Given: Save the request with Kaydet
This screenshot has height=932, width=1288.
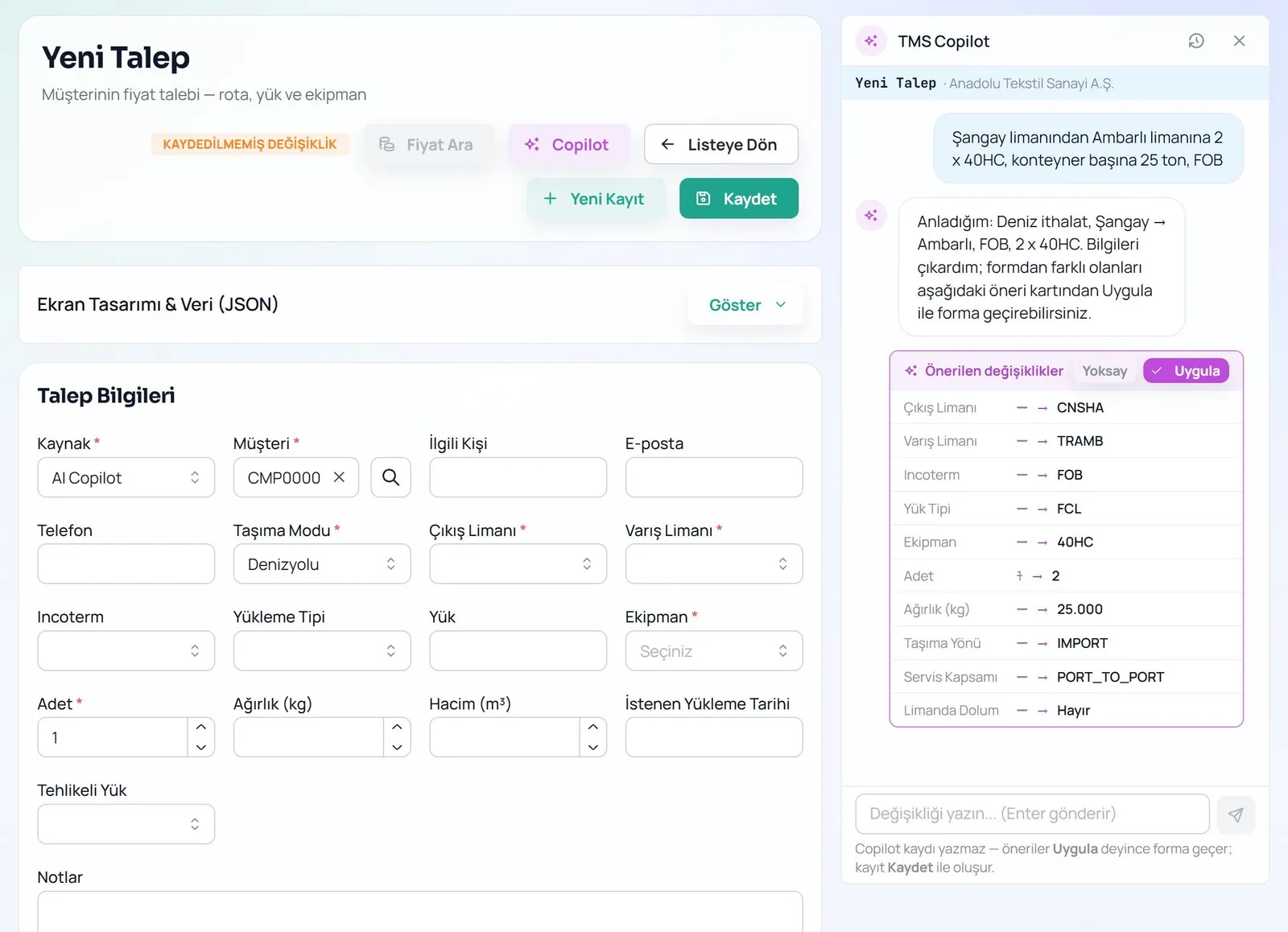Looking at the screenshot, I should 738,199.
